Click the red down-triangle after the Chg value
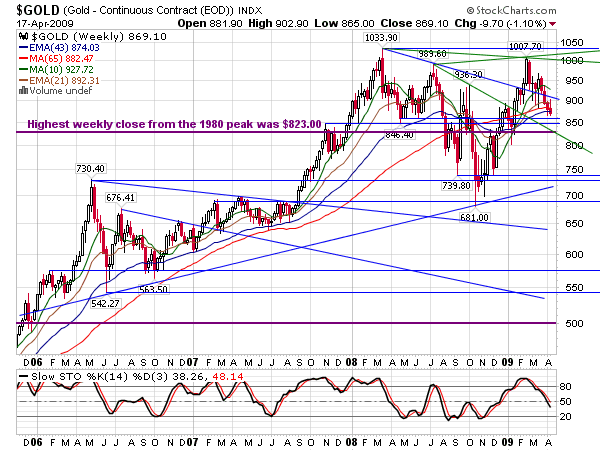600x451 pixels. coord(552,24)
